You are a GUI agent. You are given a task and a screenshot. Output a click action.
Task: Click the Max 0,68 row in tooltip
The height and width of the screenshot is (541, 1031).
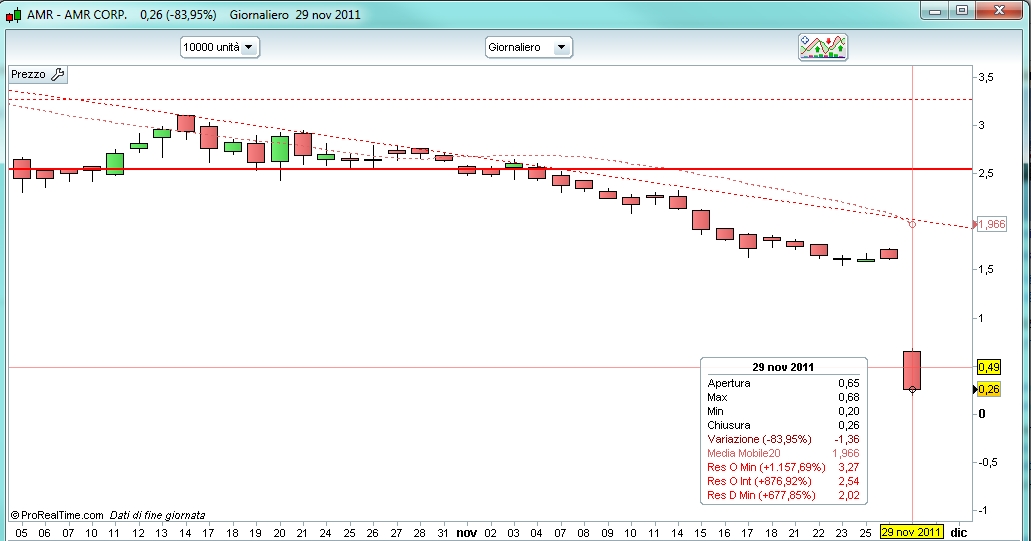(x=783, y=397)
